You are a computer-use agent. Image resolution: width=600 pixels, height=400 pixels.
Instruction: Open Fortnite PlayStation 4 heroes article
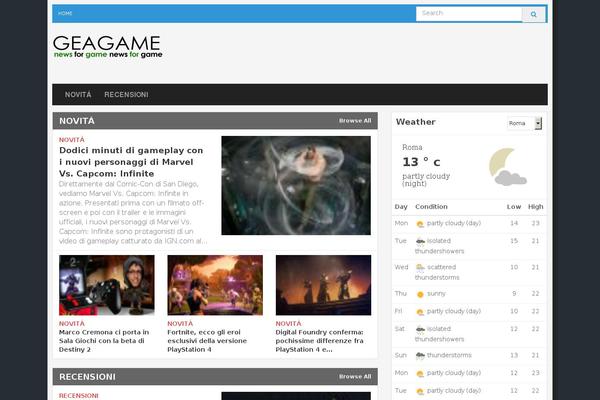207,341
